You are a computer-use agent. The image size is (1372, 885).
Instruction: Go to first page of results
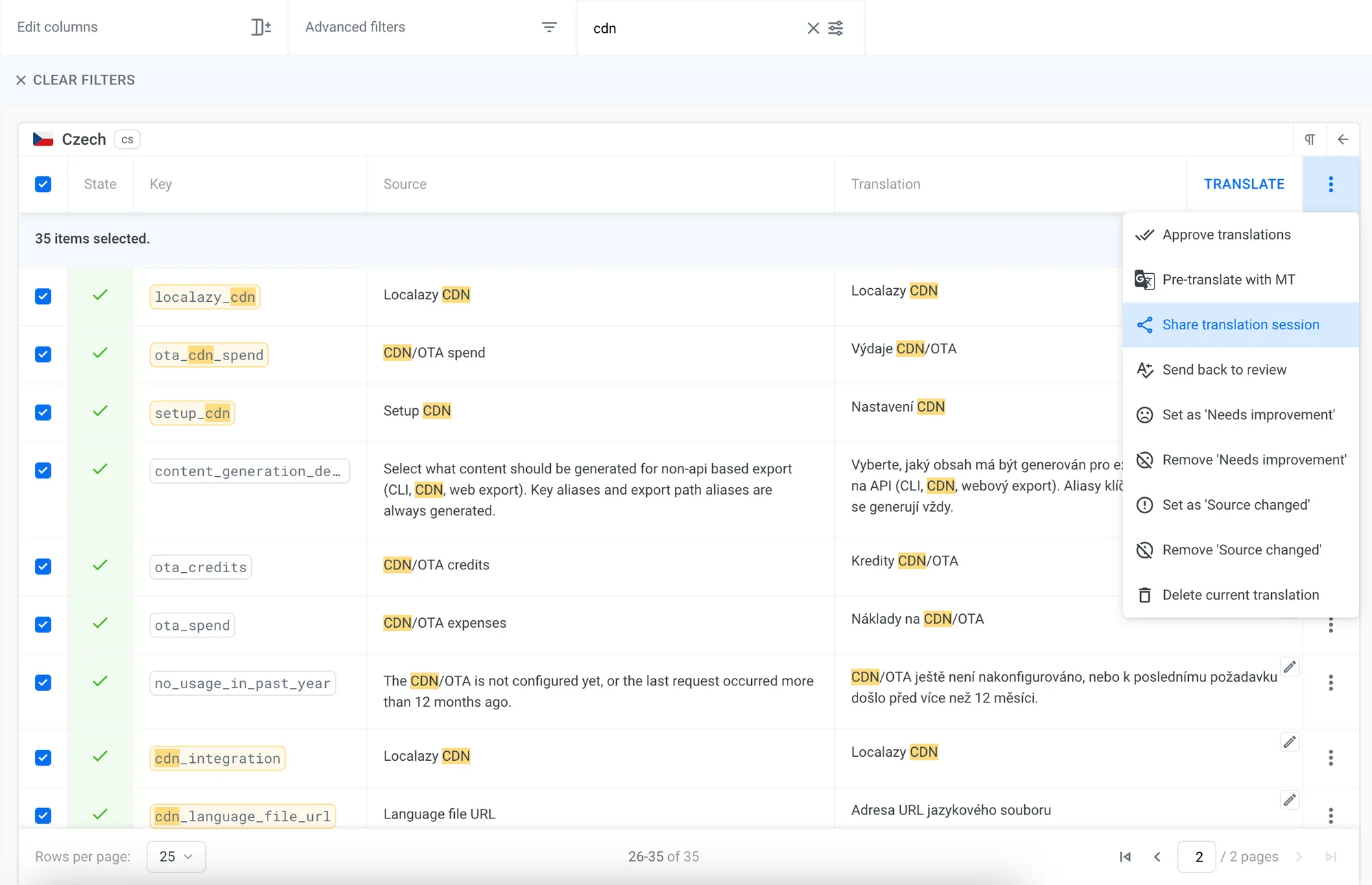pos(1125,857)
